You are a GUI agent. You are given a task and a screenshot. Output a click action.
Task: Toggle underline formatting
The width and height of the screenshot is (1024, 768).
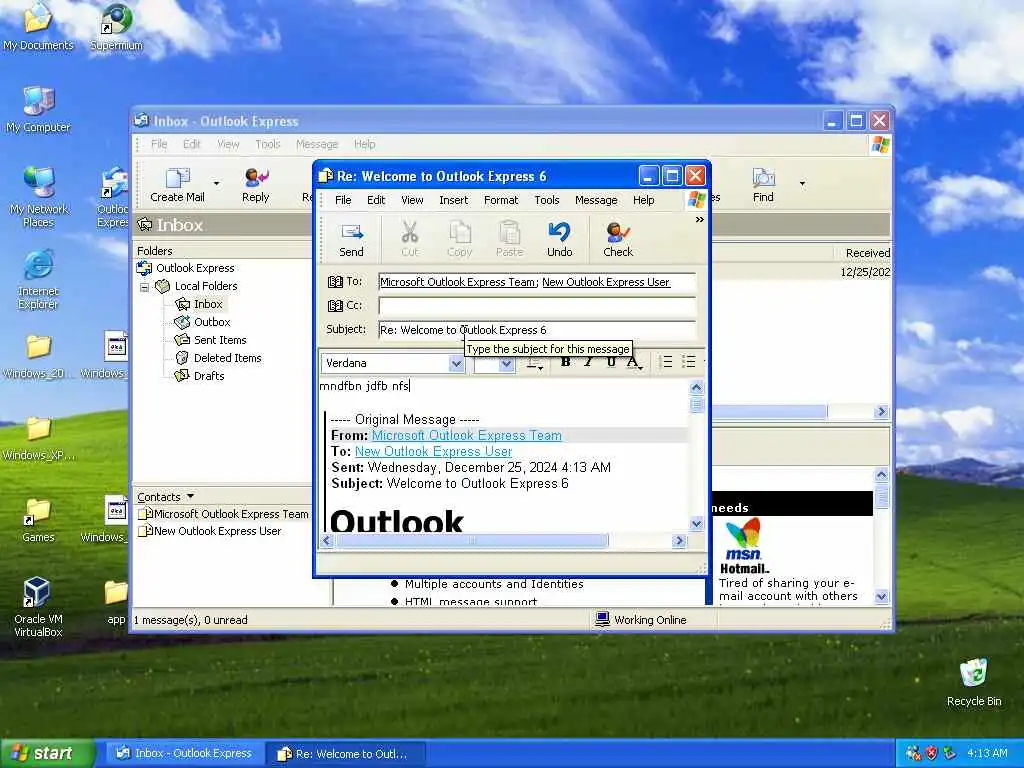[611, 362]
